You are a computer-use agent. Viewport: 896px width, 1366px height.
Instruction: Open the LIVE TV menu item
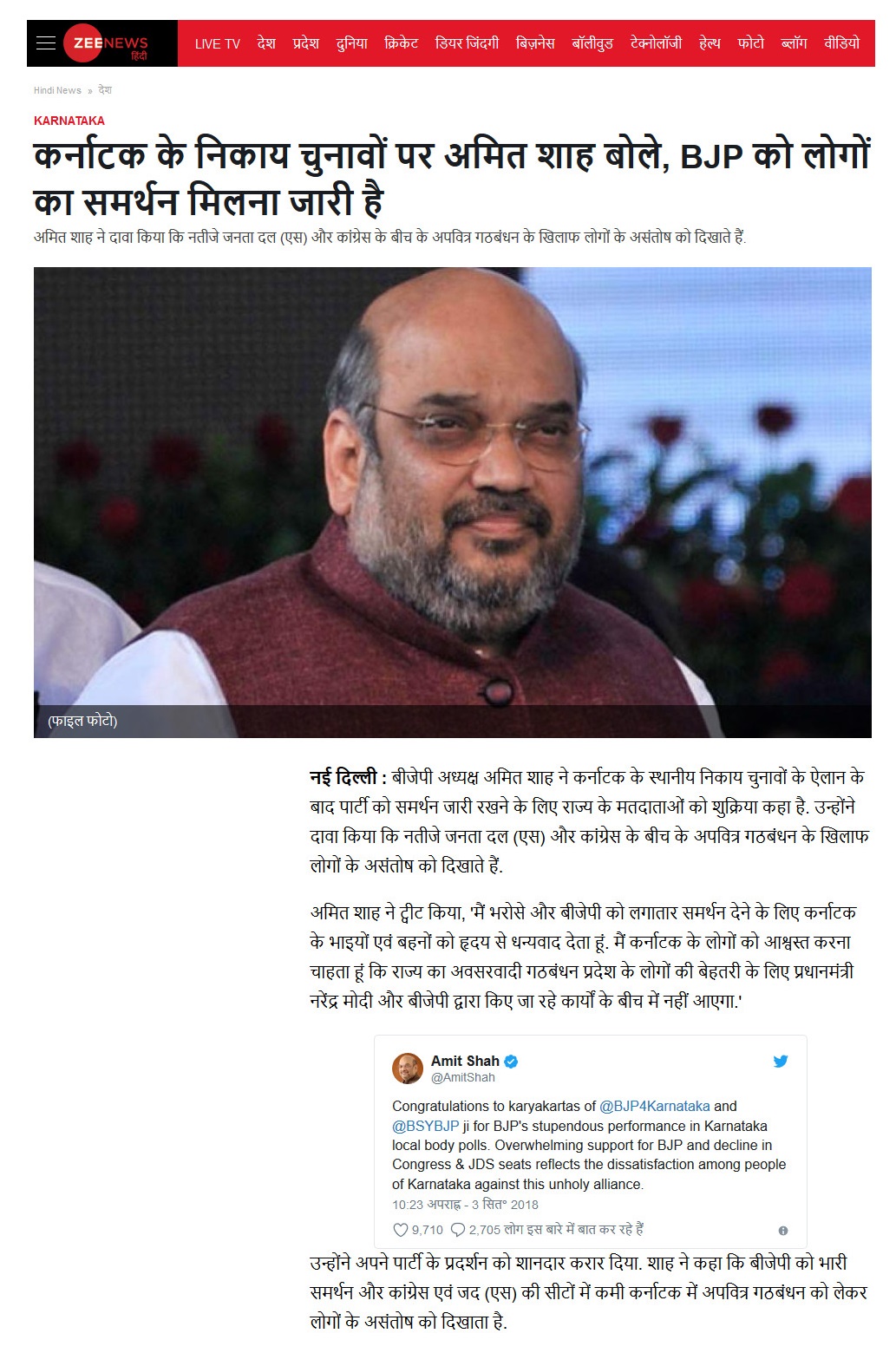pos(217,43)
